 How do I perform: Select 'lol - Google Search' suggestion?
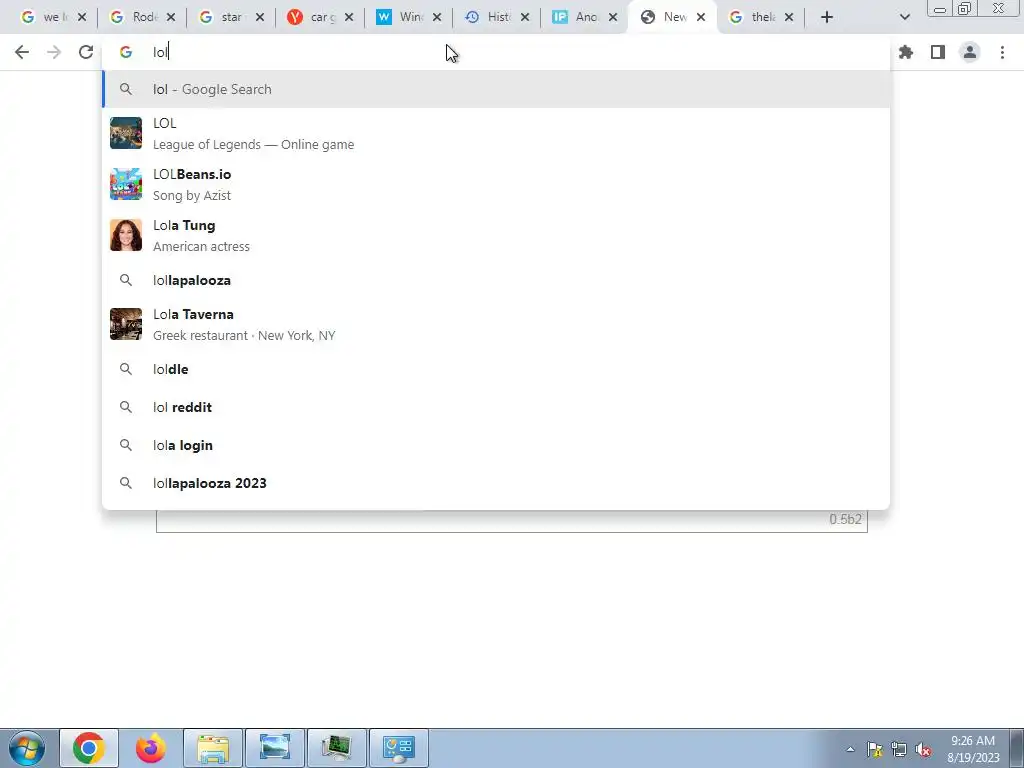(x=496, y=89)
